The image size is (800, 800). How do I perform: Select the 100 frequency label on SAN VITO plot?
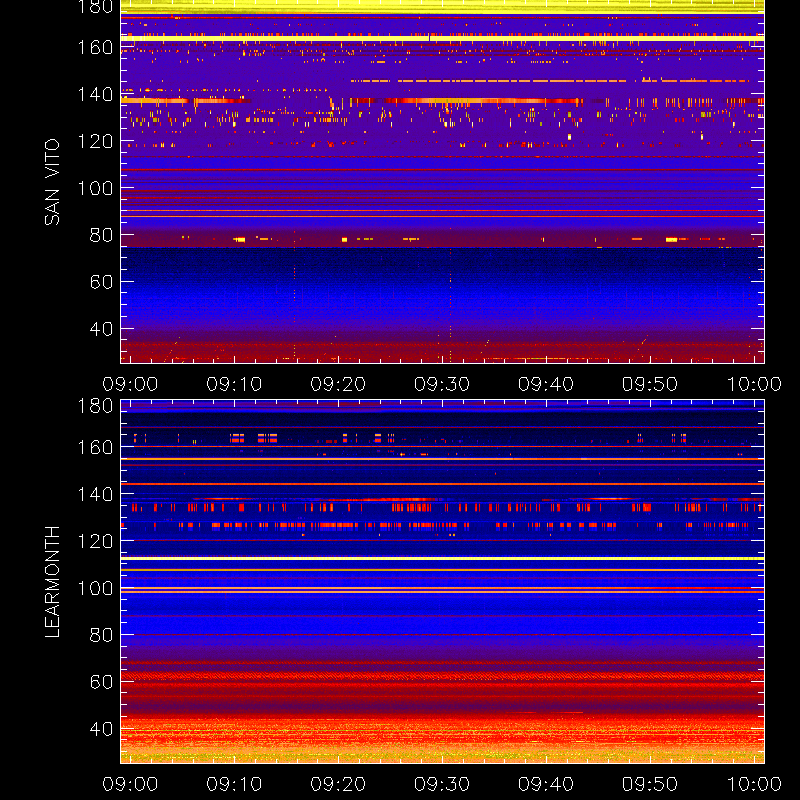click(x=95, y=188)
